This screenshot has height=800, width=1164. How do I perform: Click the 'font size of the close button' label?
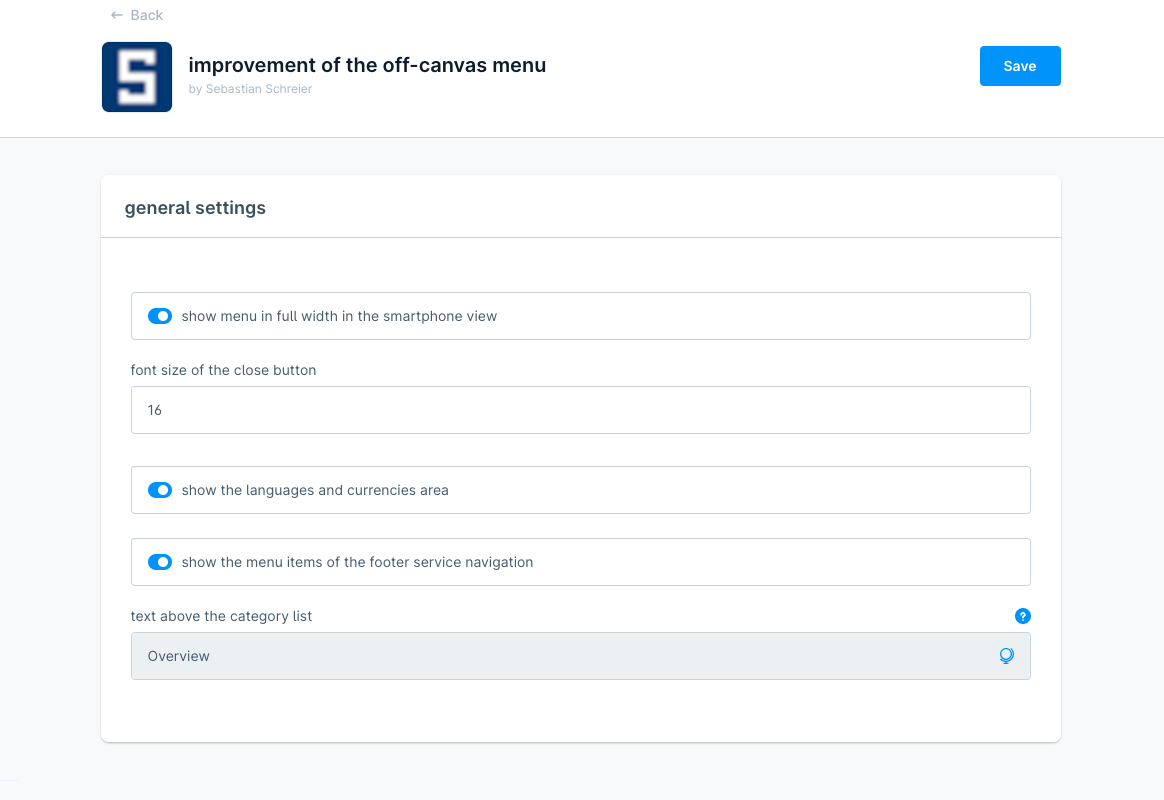(x=223, y=370)
